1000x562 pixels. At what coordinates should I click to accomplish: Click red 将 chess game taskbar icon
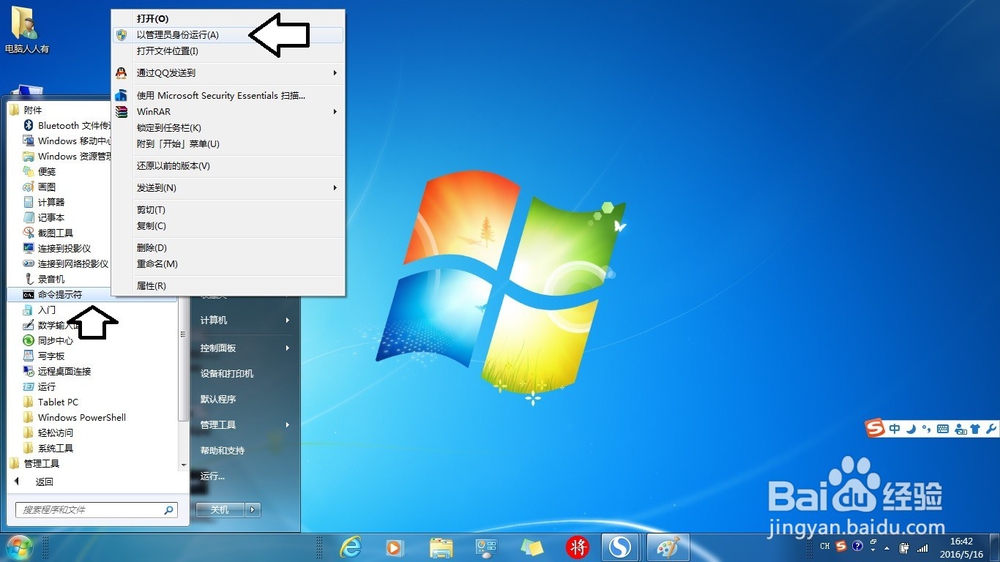pos(577,547)
